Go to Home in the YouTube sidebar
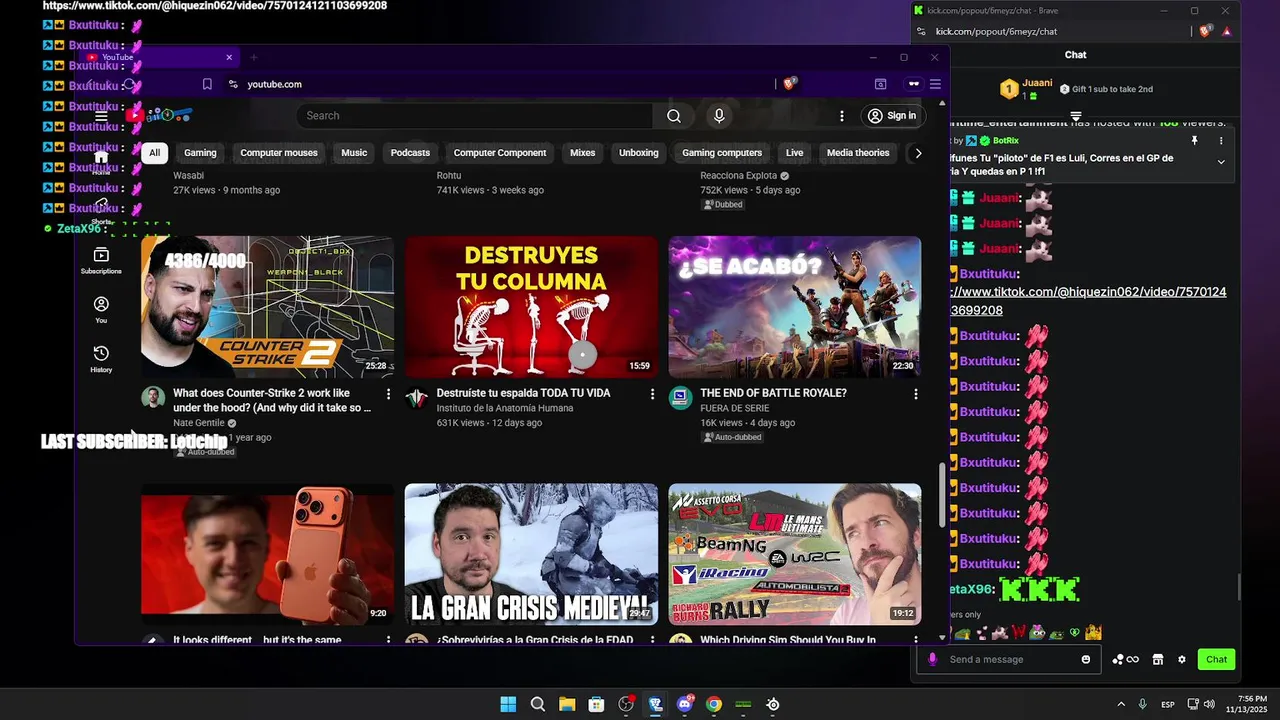 coord(101,162)
